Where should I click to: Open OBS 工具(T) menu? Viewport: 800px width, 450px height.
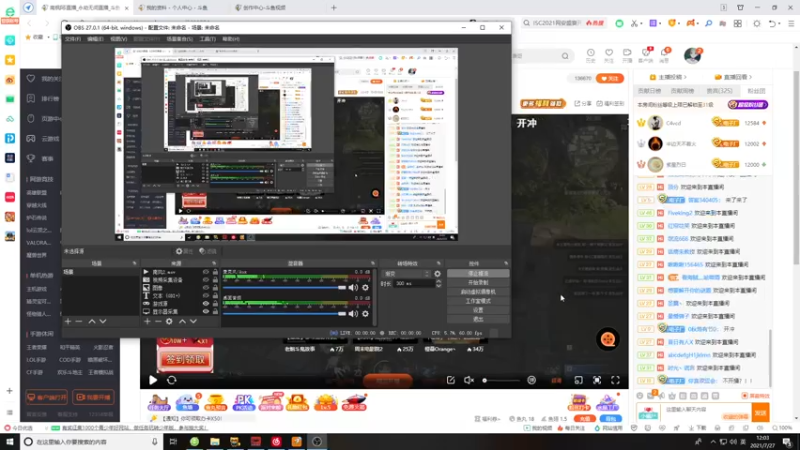point(207,39)
